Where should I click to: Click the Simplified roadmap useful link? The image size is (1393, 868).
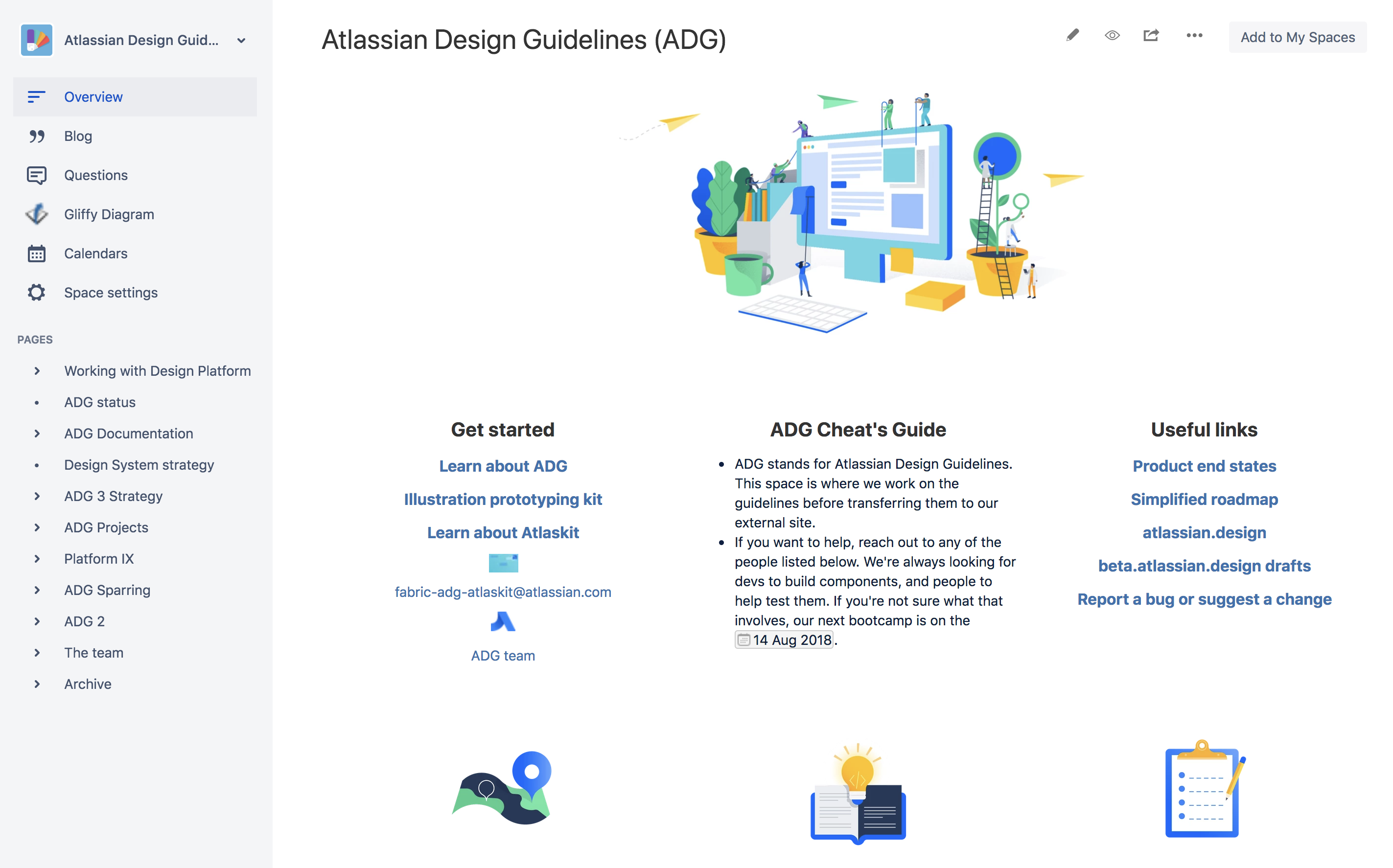tap(1204, 498)
